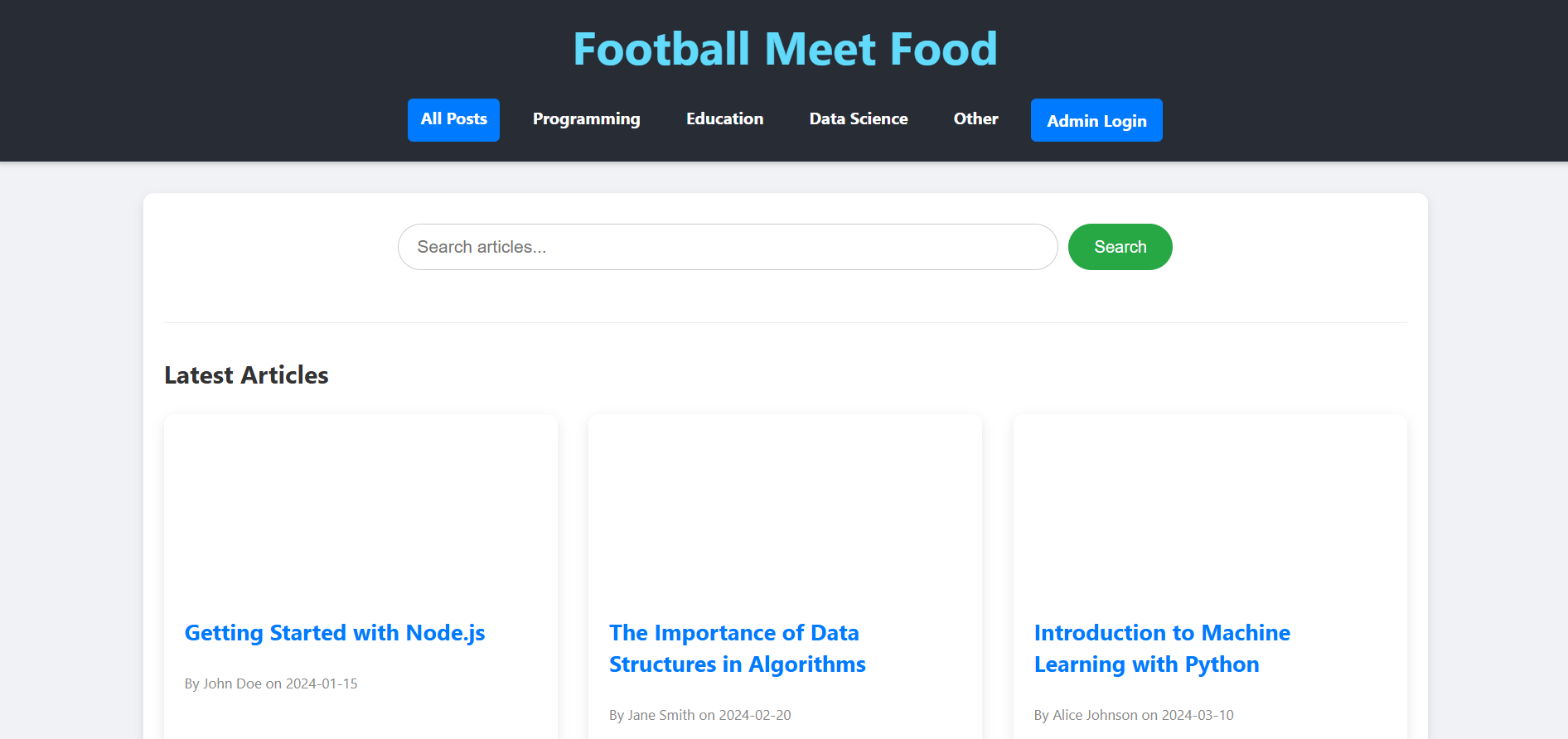Image resolution: width=1568 pixels, height=739 pixels.
Task: Open Introduction to Machine Learning with Python
Action: 1161,649
